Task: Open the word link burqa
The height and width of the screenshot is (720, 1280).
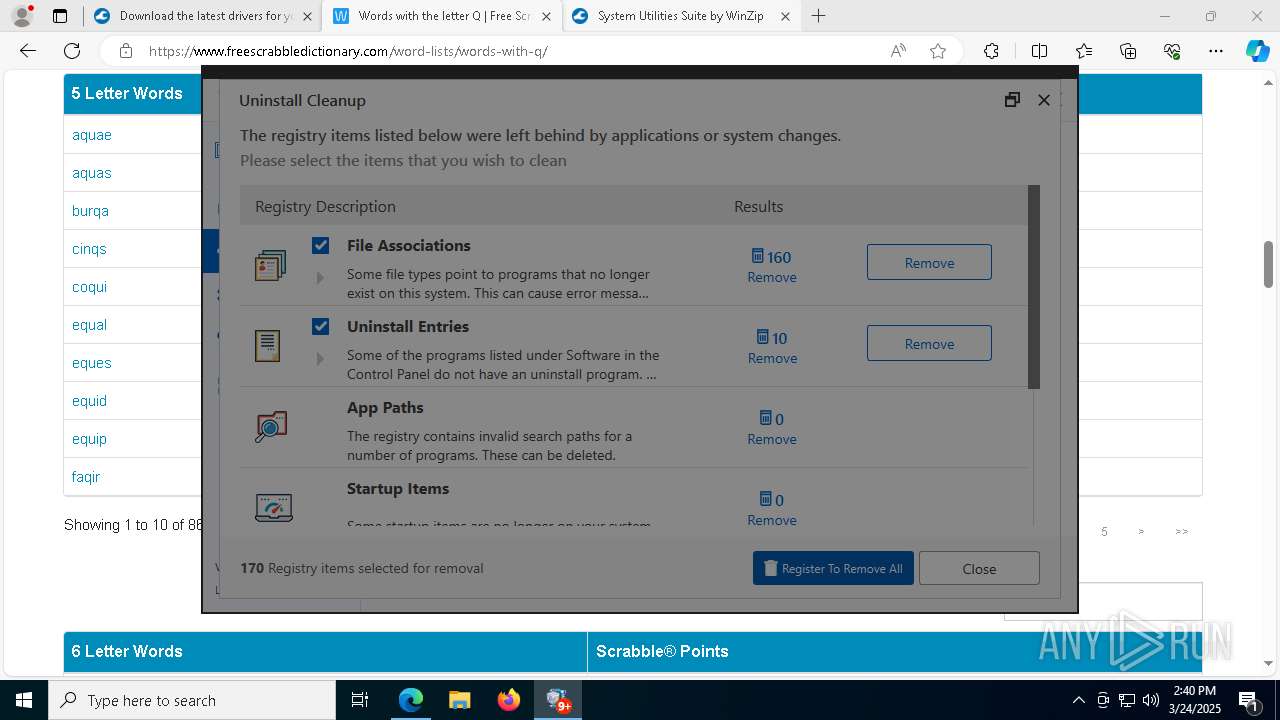Action: (90, 211)
